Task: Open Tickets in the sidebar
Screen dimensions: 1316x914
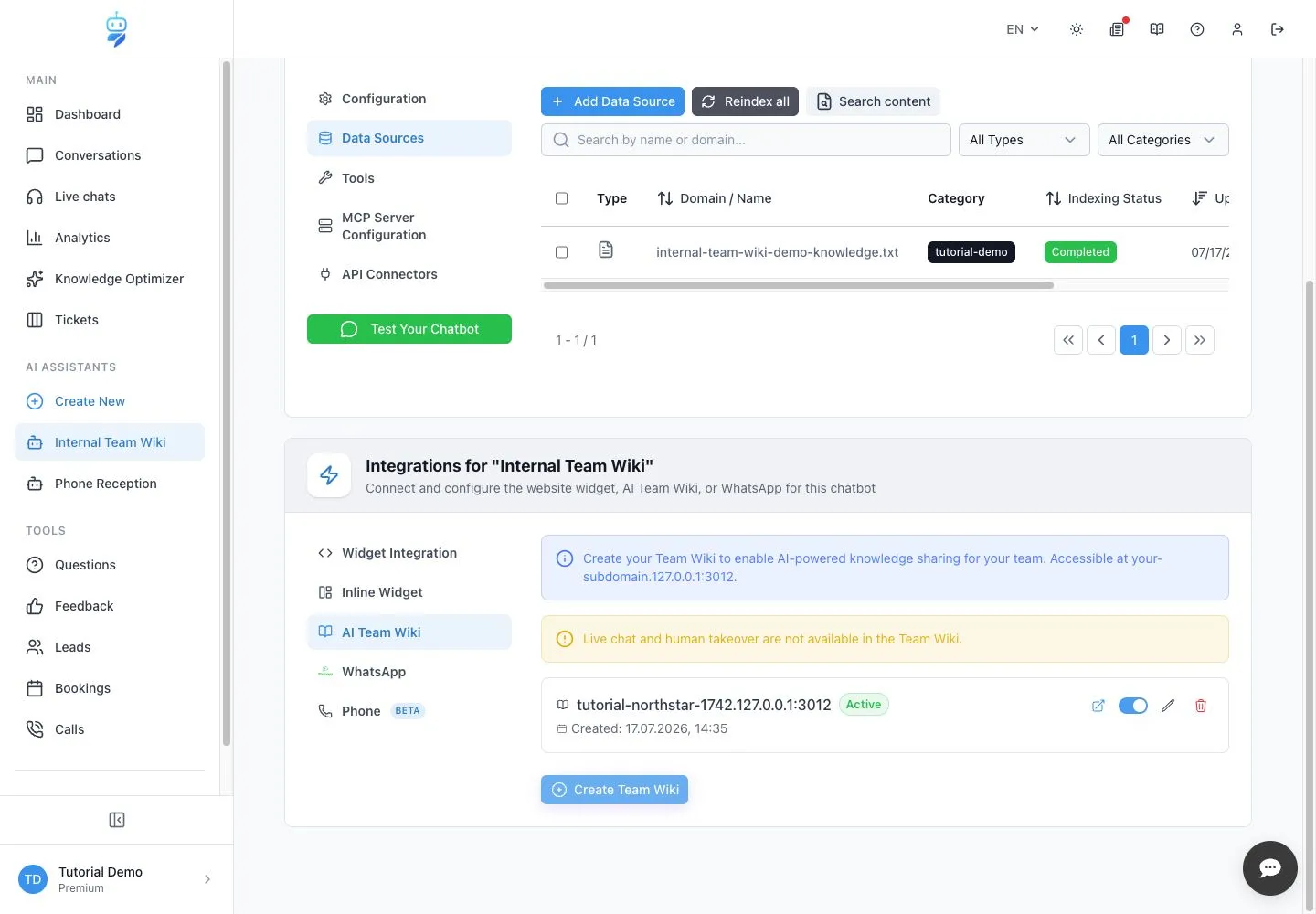Action: [110, 320]
